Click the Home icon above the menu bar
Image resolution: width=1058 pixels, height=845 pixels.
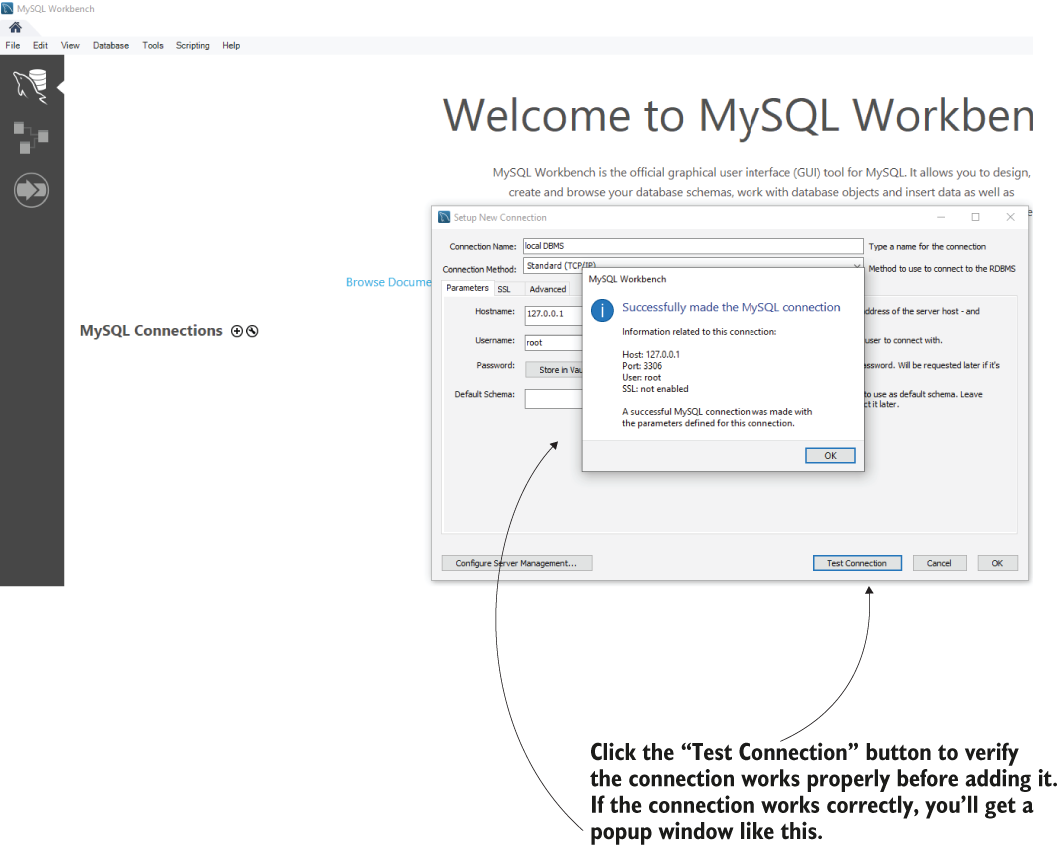pyautogui.click(x=13, y=29)
